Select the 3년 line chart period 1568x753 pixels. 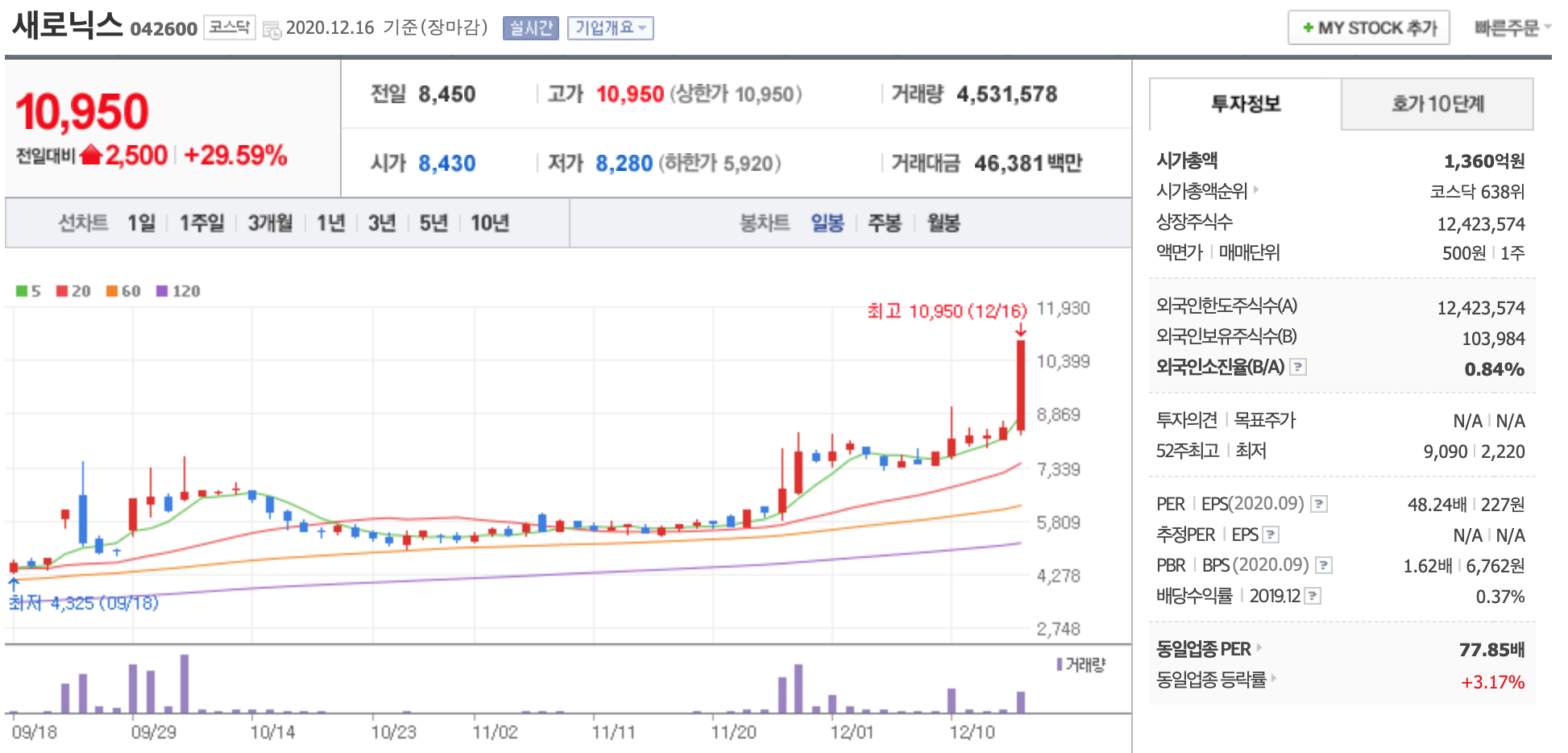382,223
